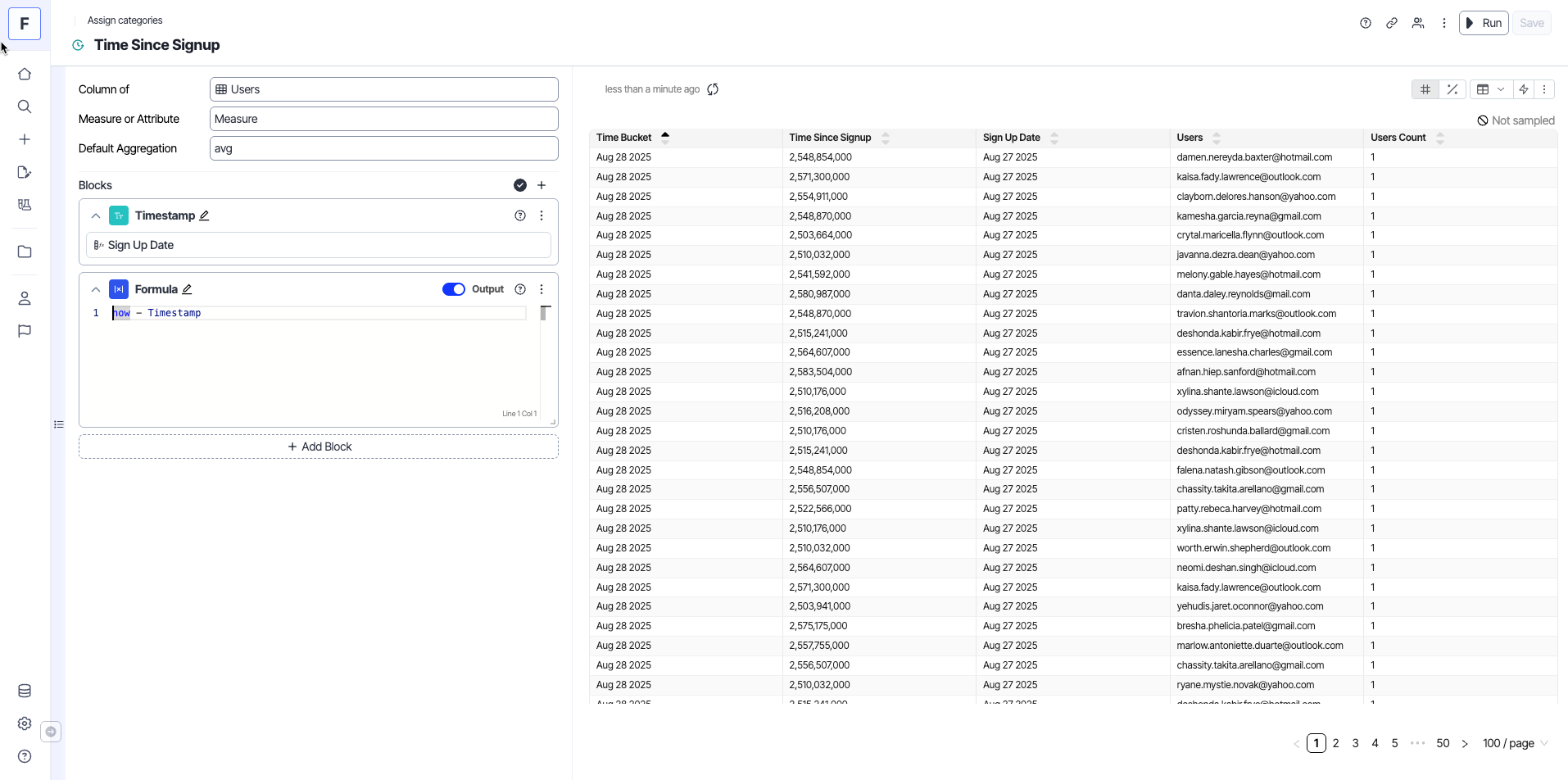Open sharing with the people icon
The width and height of the screenshot is (1568, 780).
tap(1417, 23)
